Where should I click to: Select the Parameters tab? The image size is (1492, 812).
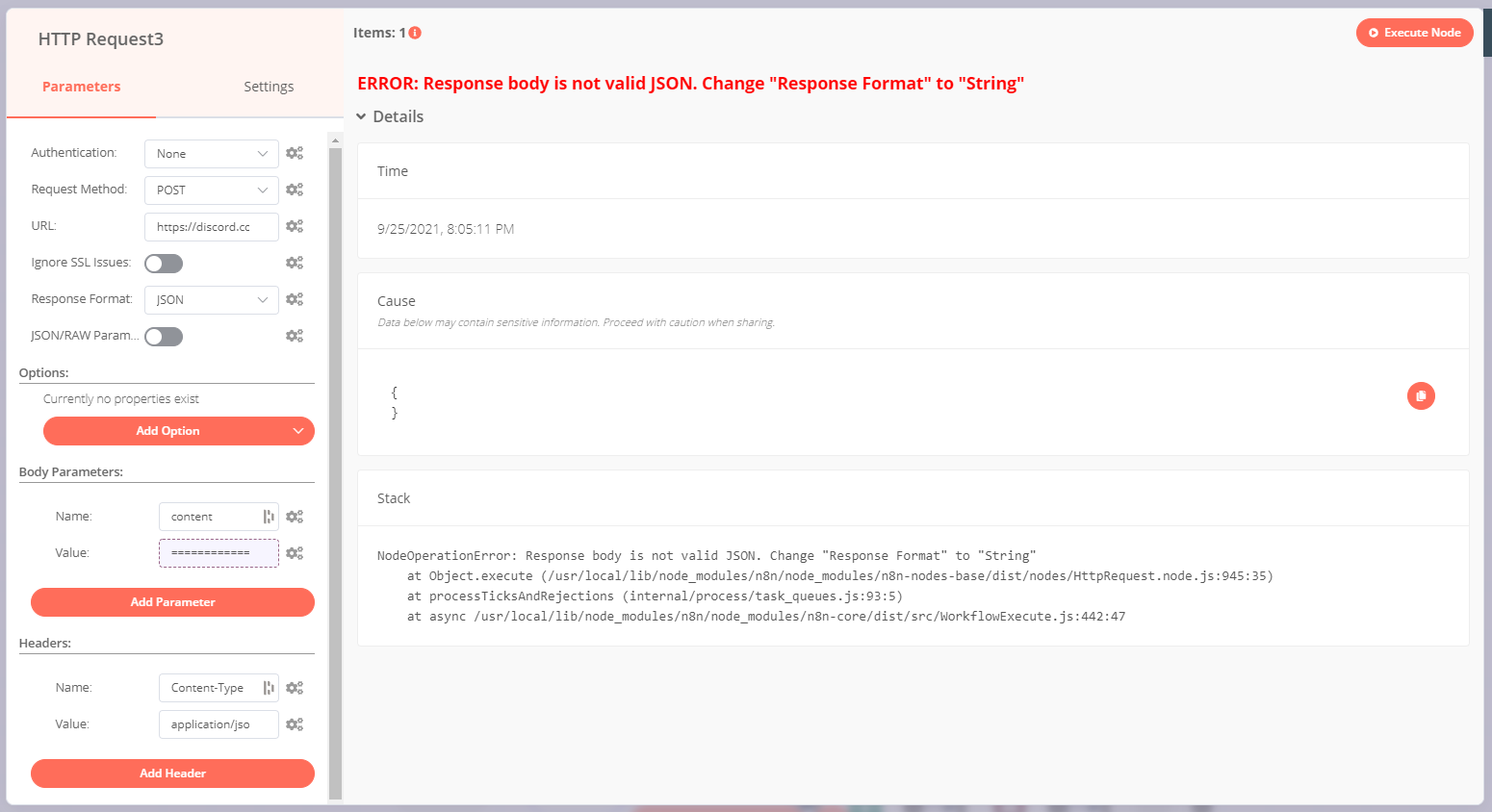click(x=81, y=86)
